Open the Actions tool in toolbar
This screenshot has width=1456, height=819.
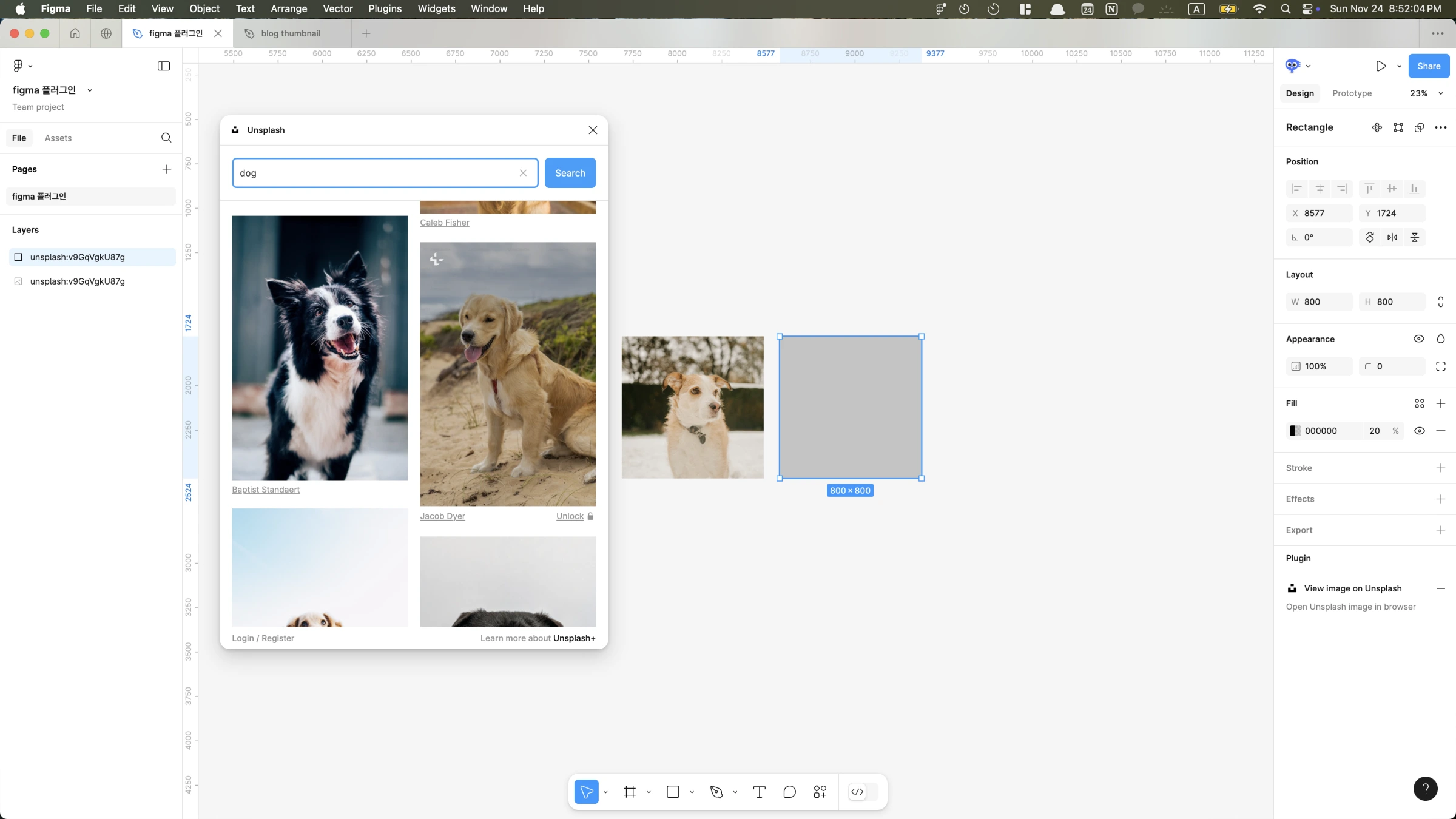click(x=820, y=792)
